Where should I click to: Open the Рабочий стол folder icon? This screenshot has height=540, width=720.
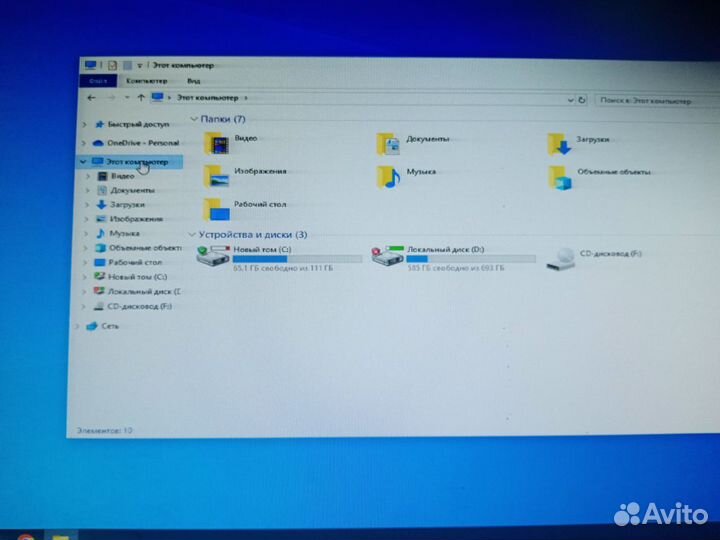coord(215,207)
